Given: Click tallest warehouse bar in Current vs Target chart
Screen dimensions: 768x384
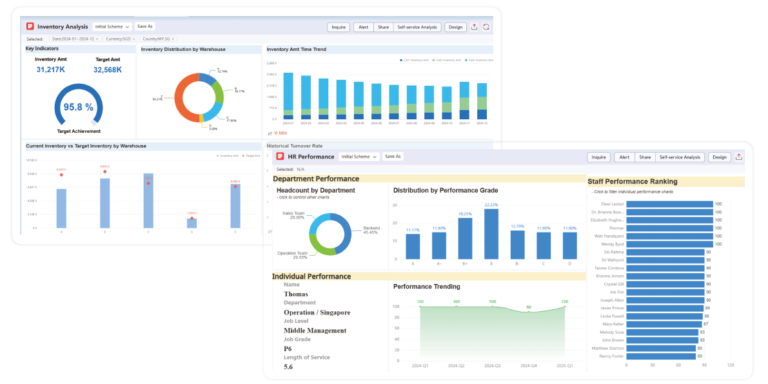Looking at the screenshot, I should (x=148, y=200).
